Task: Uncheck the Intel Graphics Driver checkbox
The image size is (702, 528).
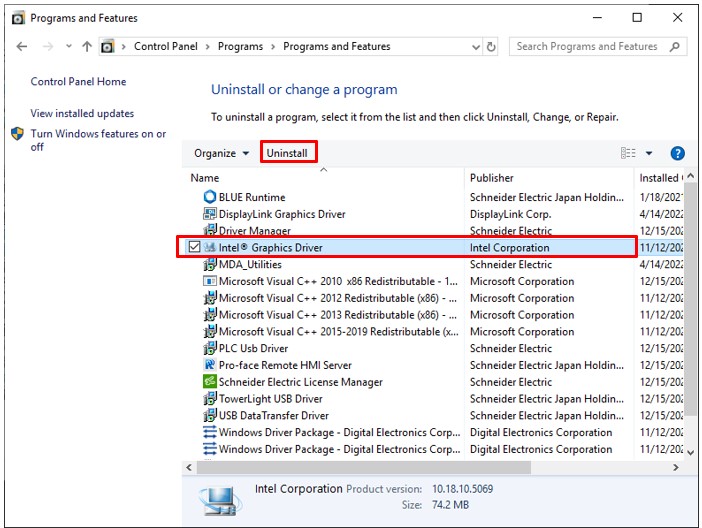Action: pyautogui.click(x=194, y=247)
